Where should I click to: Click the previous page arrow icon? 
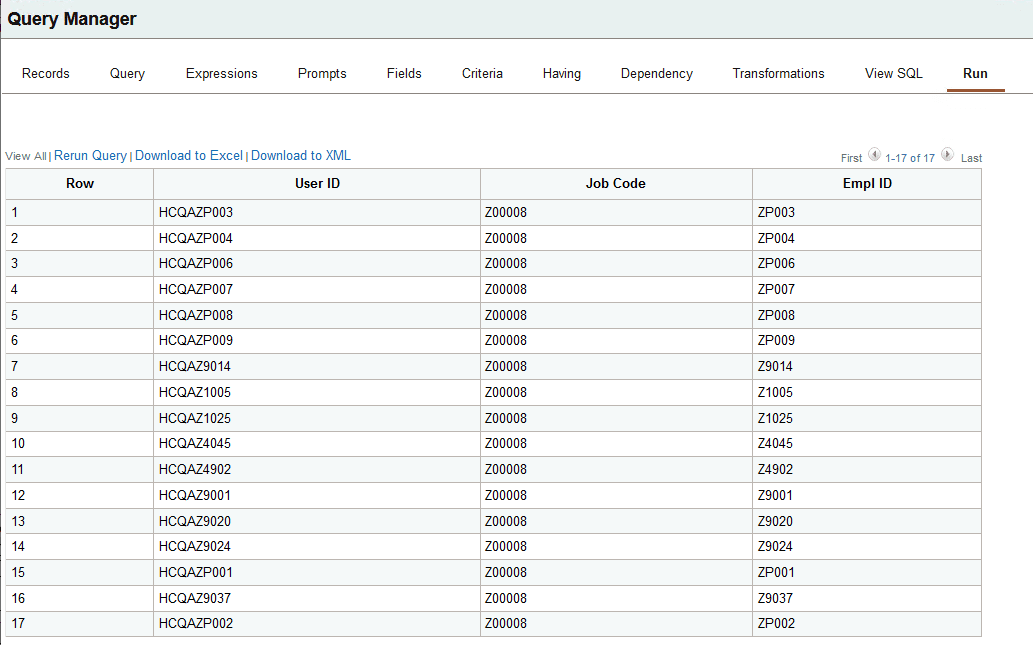(875, 155)
